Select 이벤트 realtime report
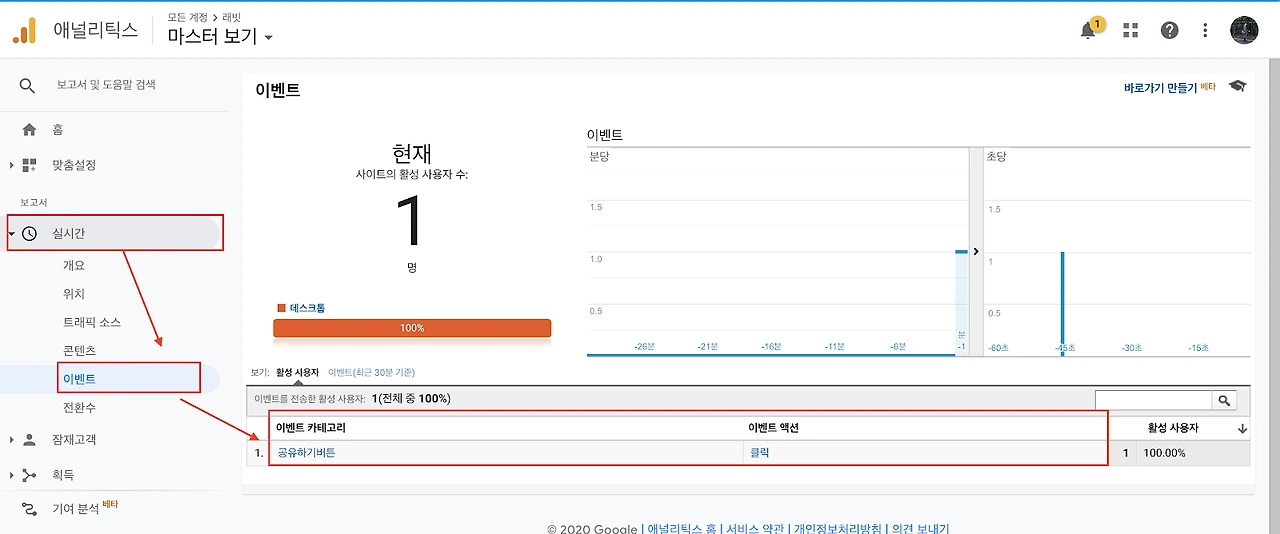Image resolution: width=1280 pixels, height=534 pixels. click(80, 379)
